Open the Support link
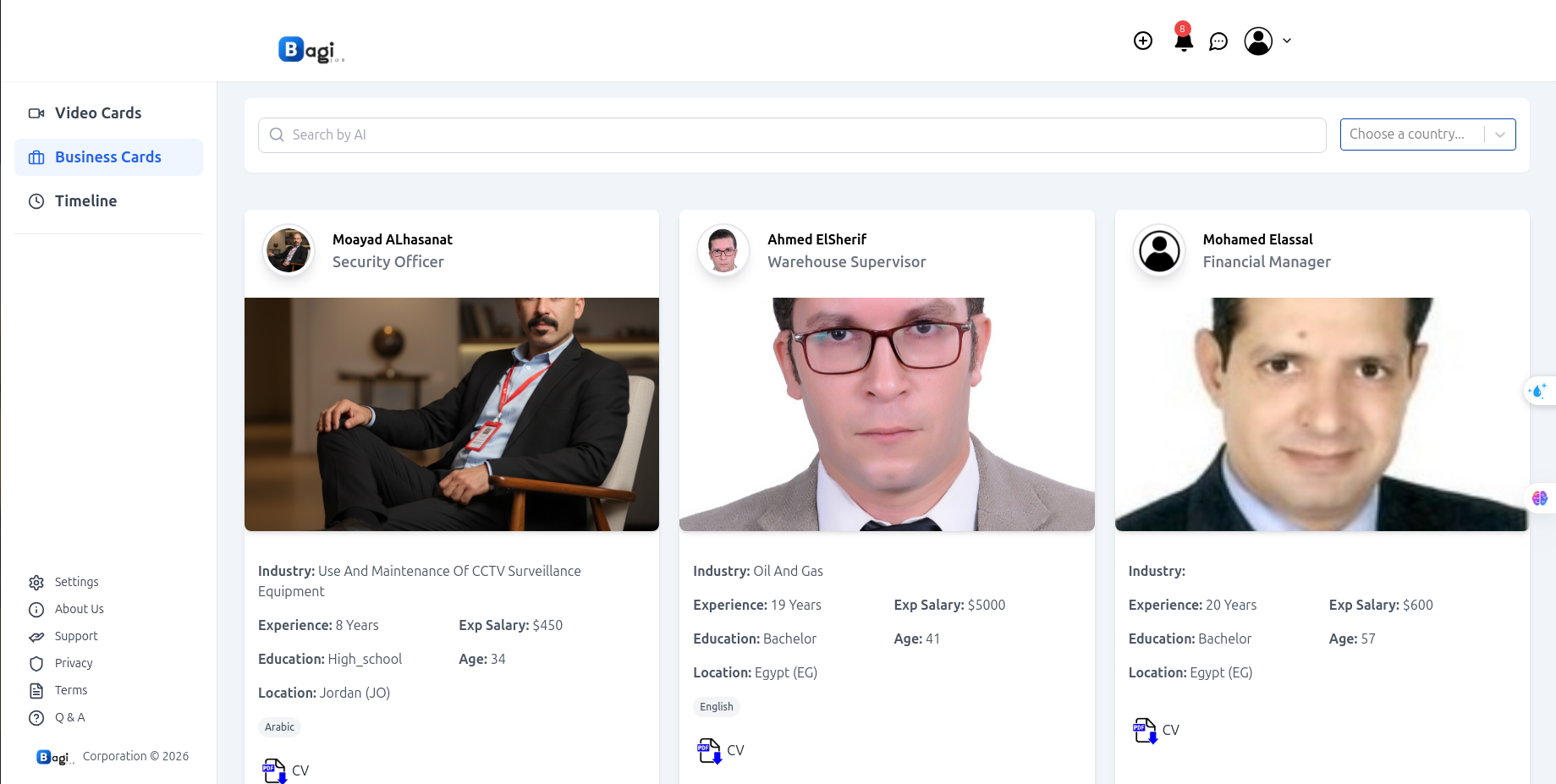The width and height of the screenshot is (1556, 784). click(75, 636)
